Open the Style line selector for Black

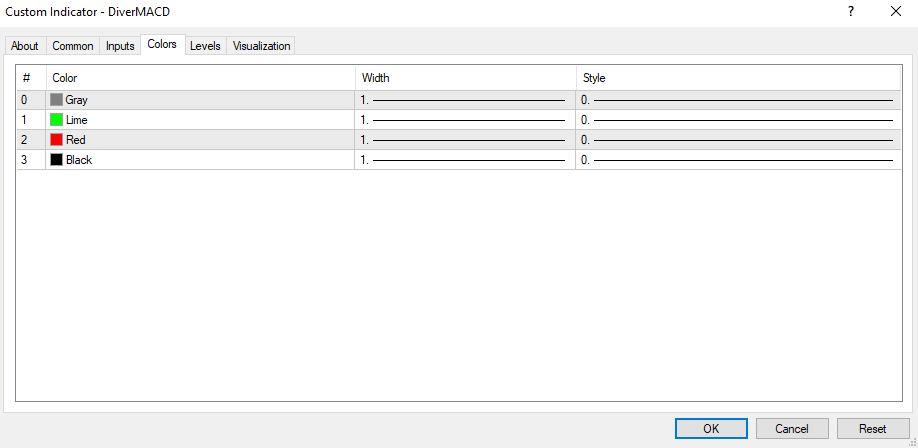pos(738,160)
